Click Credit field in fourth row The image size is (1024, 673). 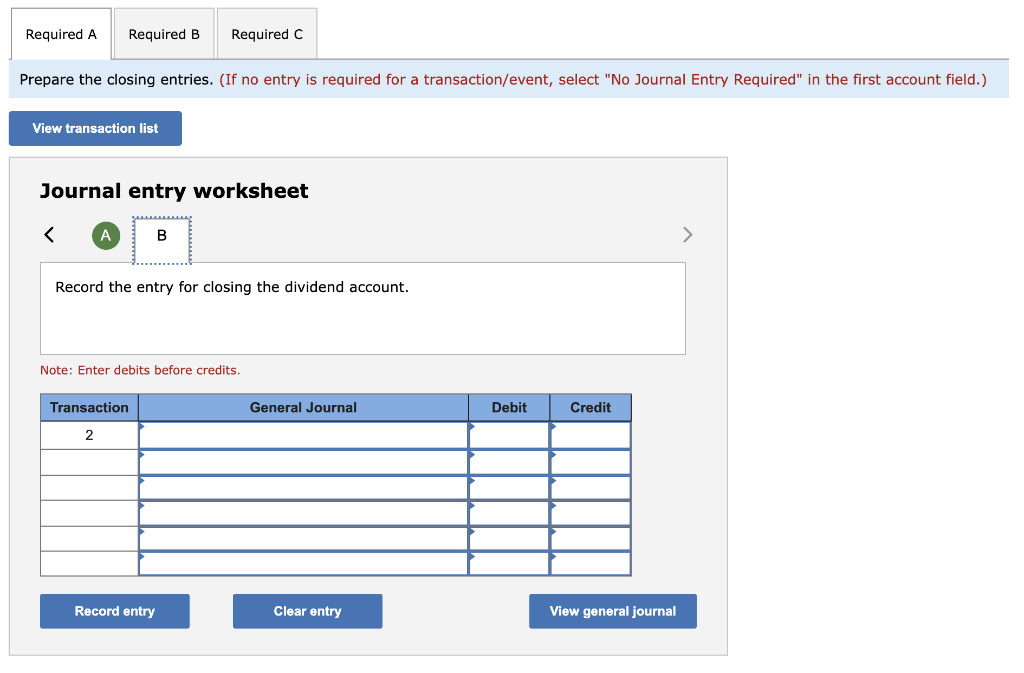pyautogui.click(x=590, y=513)
